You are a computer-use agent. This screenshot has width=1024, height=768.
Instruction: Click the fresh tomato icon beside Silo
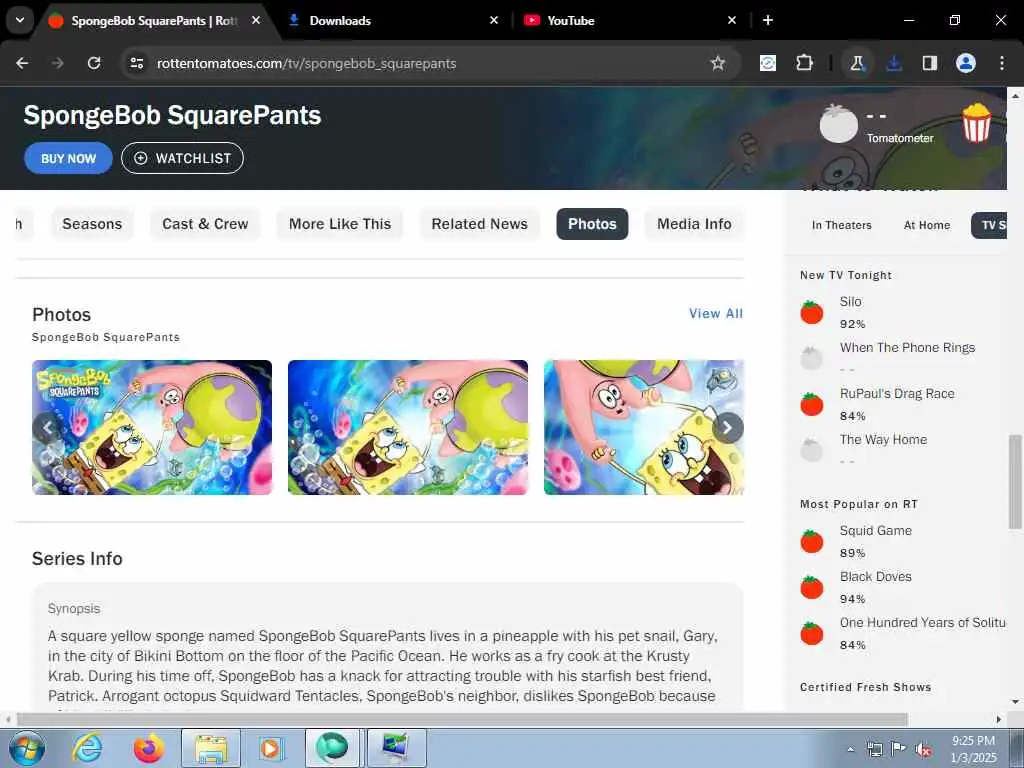812,312
